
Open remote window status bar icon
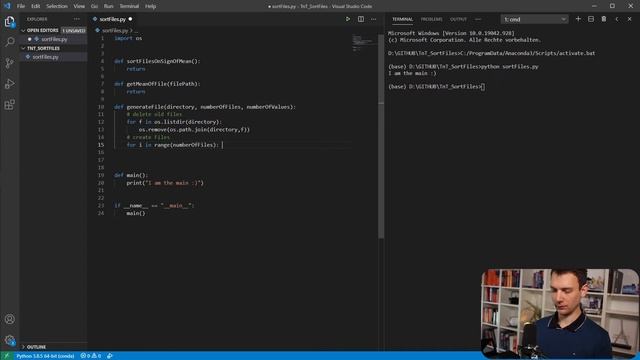6,356
